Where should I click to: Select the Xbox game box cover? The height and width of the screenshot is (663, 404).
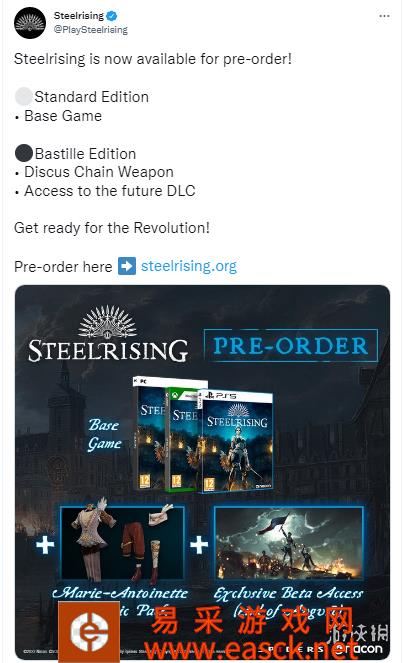182,440
